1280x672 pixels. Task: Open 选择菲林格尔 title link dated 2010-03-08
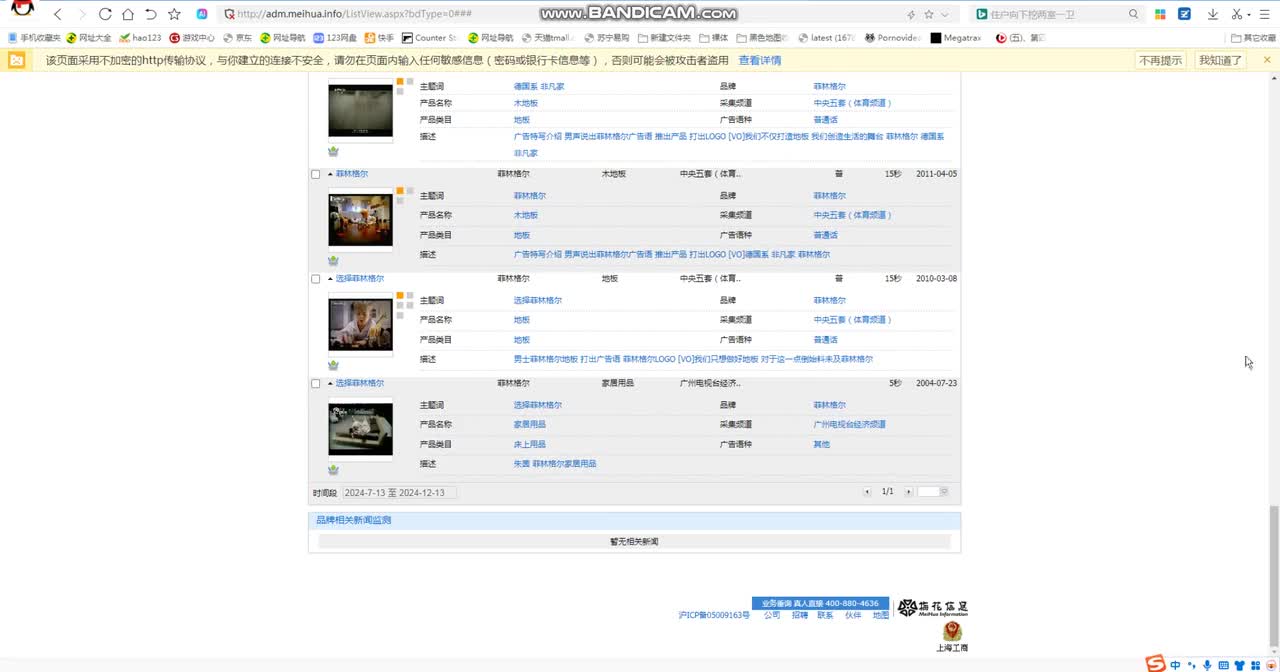coord(360,279)
